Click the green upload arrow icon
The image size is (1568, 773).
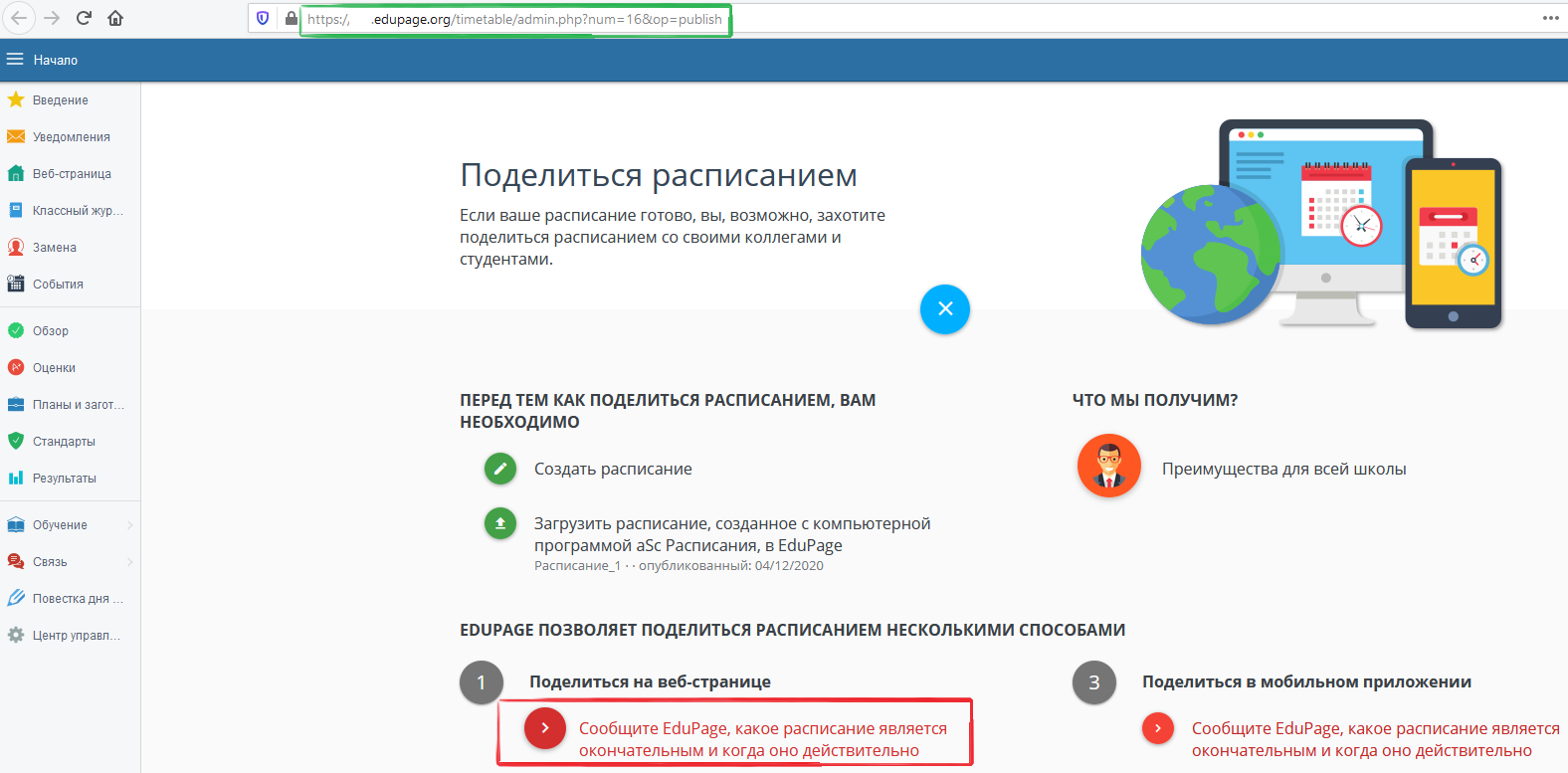click(x=500, y=523)
